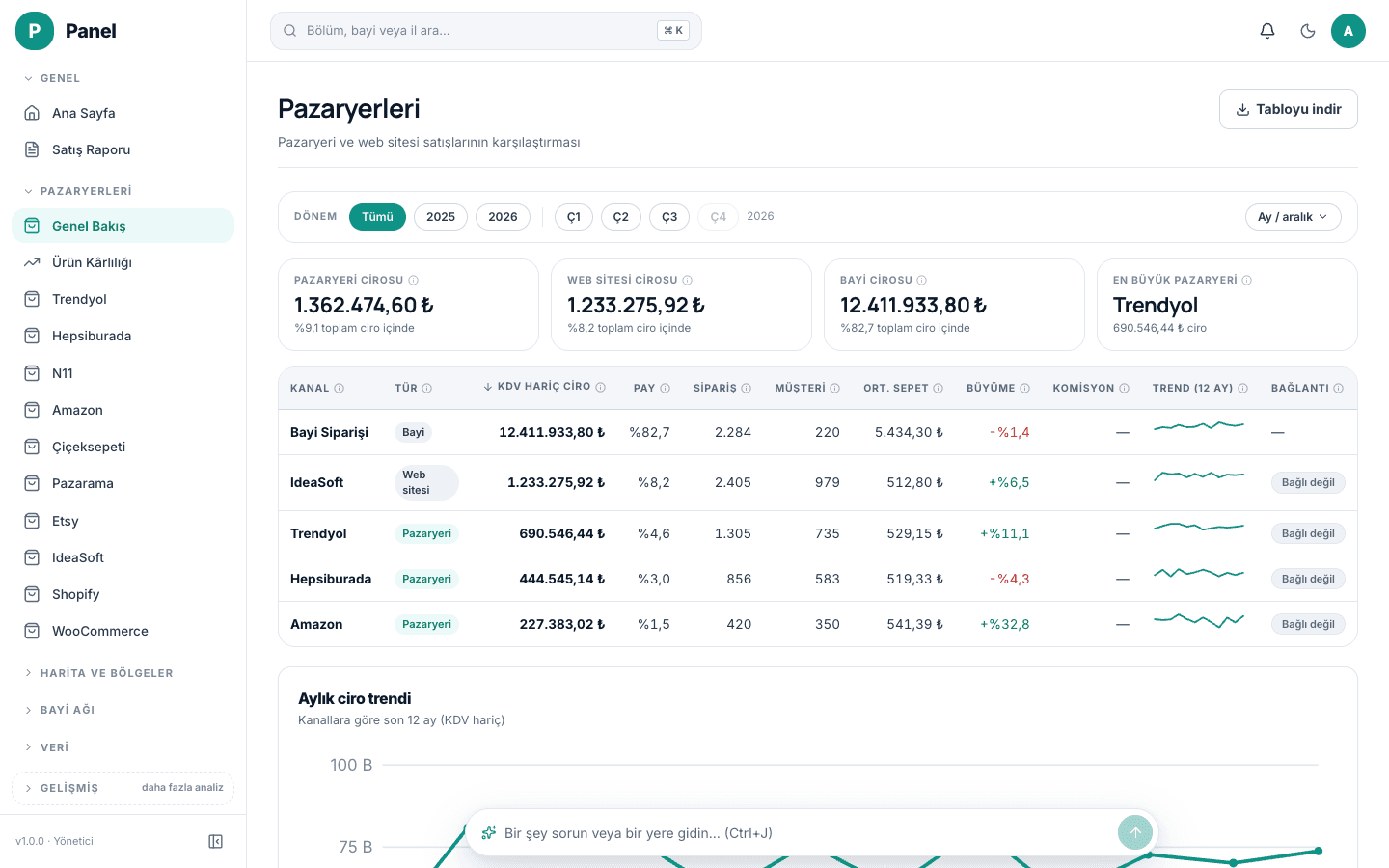Toggle dark mode moon icon
The width and height of the screenshot is (1389, 868).
1308,31
